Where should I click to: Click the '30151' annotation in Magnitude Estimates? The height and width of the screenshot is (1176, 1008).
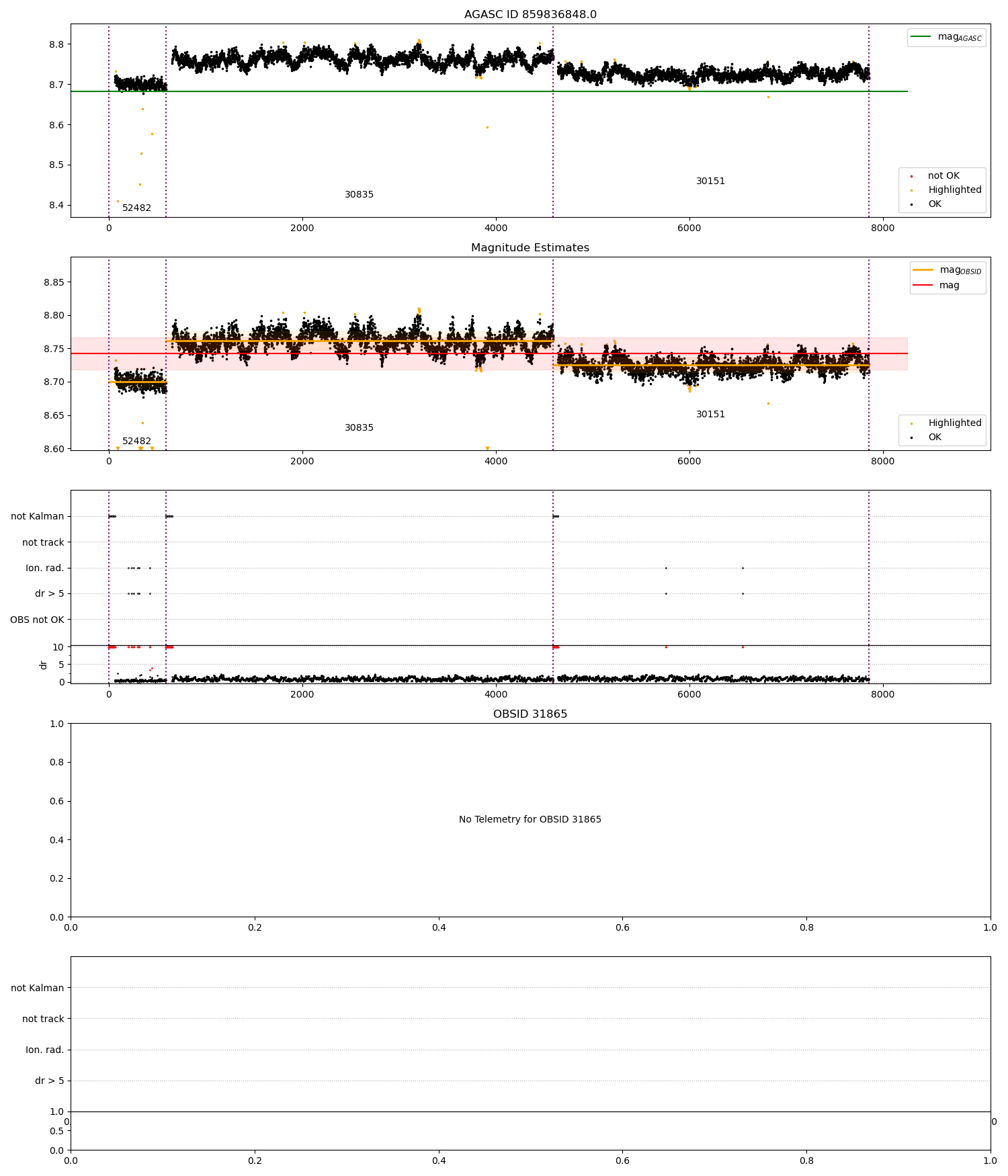pos(710,415)
